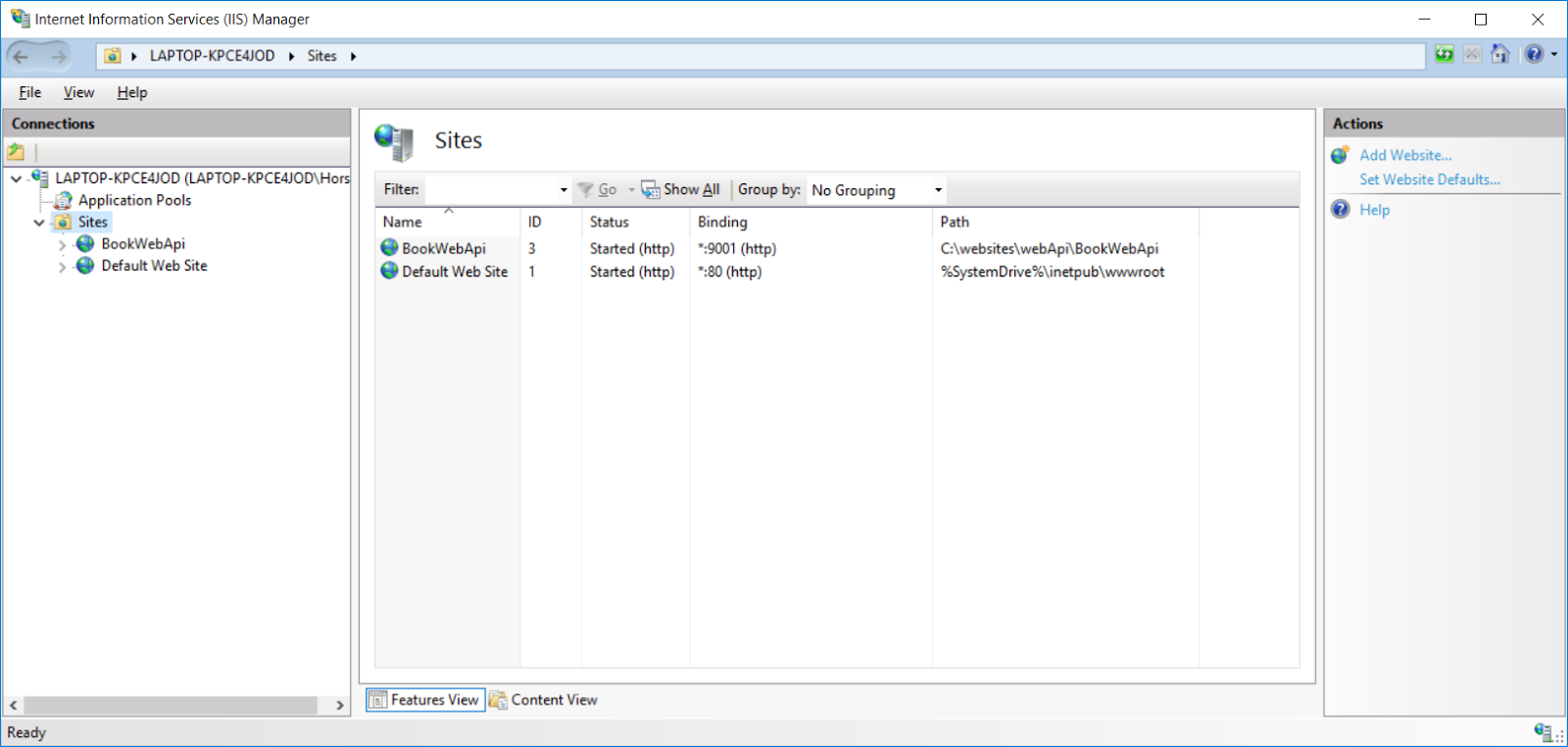This screenshot has width=1568, height=747.
Task: Click the IIS Manager title bar app icon
Action: (x=20, y=19)
